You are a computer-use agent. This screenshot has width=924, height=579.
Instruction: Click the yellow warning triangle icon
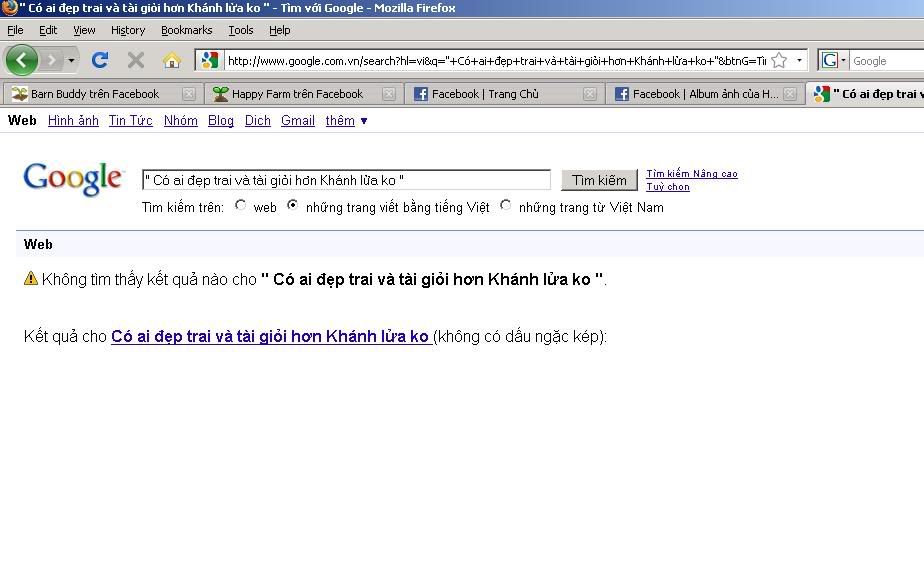pyautogui.click(x=31, y=278)
